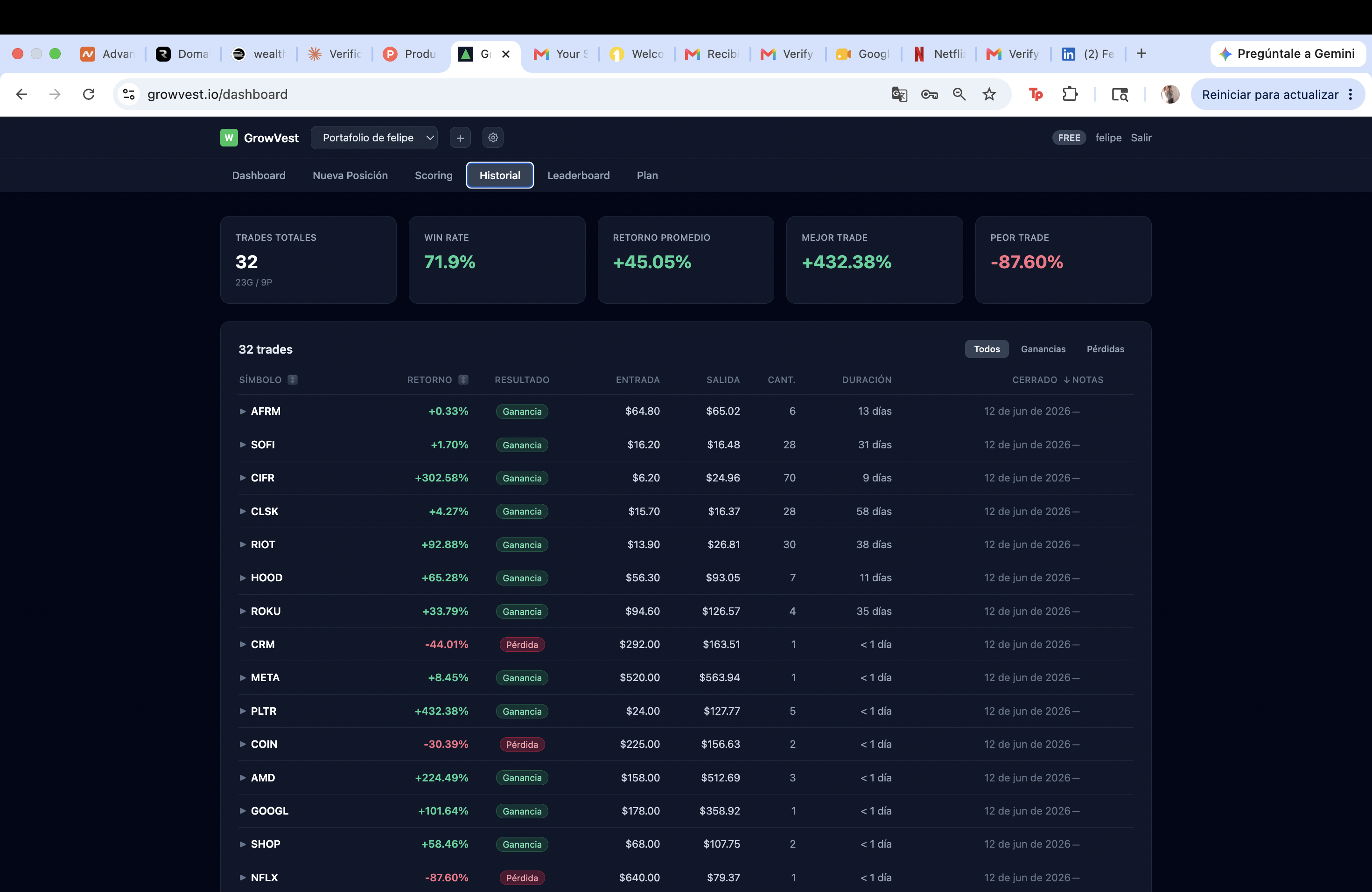Go to the Scoring section
The width and height of the screenshot is (1372, 892).
(x=434, y=176)
